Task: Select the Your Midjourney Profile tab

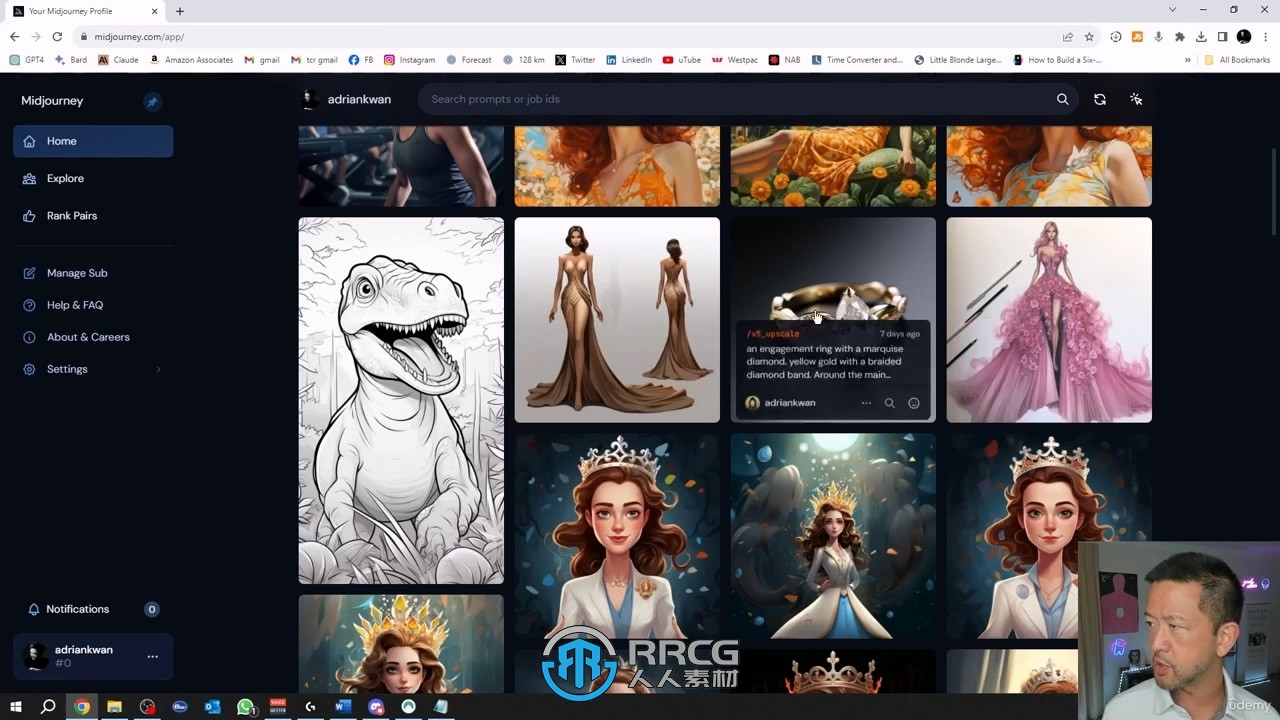Action: coord(84,11)
